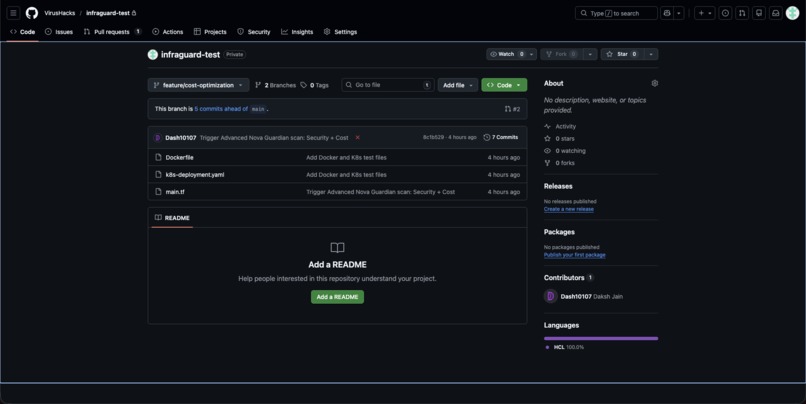The height and width of the screenshot is (404, 806).
Task: Open the 0 watching link
Action: 564,151
